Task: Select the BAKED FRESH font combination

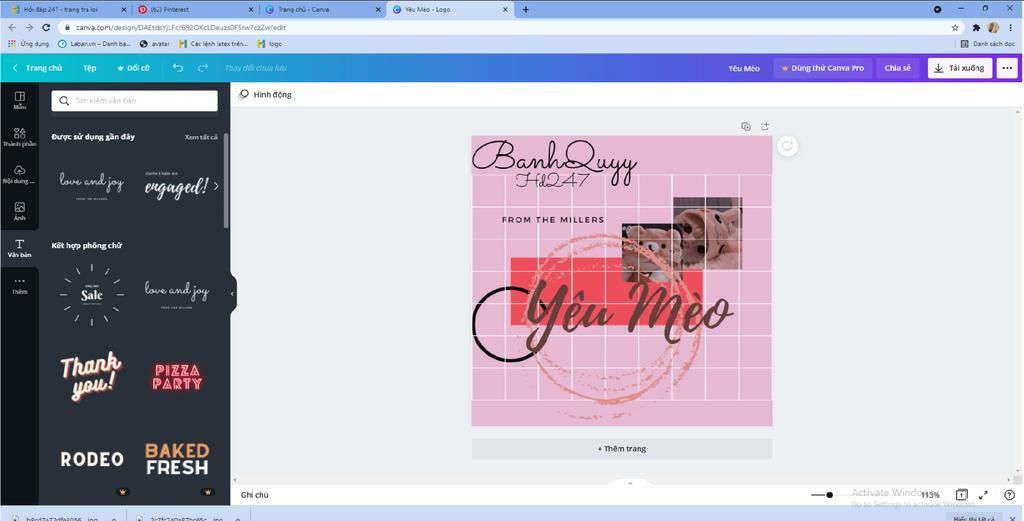Action: 177,459
